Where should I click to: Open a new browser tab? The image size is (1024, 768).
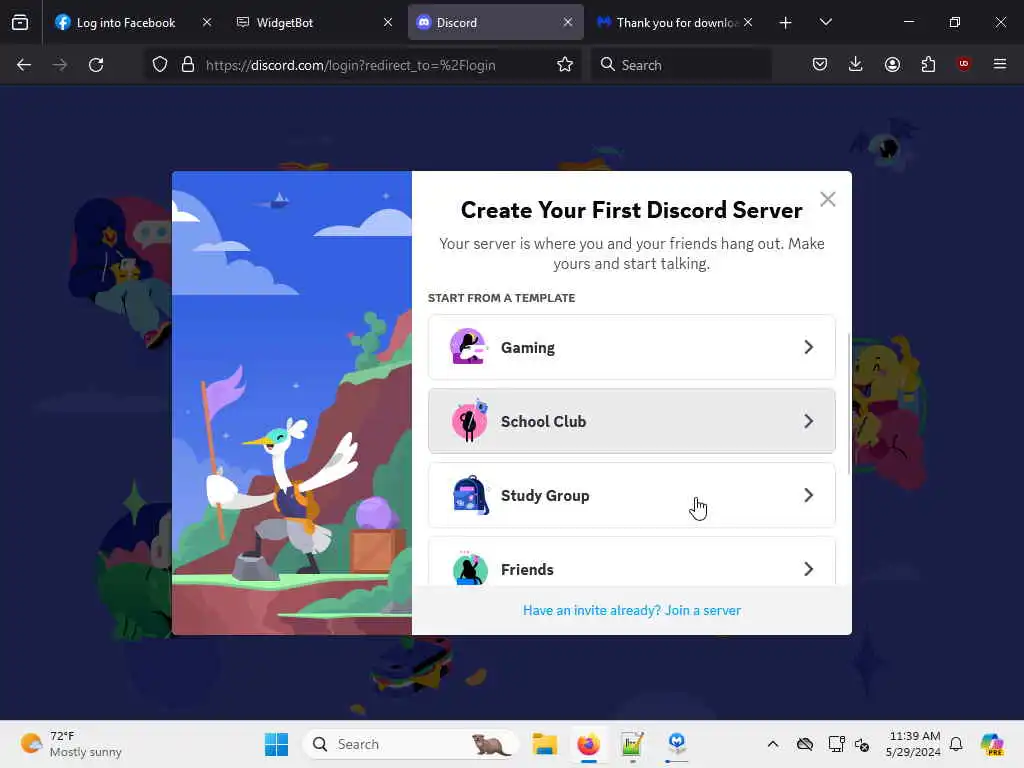click(x=786, y=23)
